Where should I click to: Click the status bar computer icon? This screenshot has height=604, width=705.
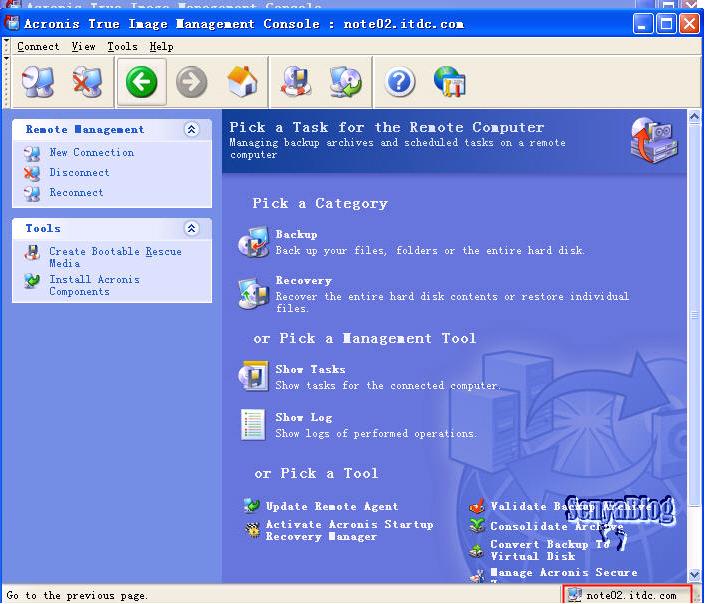pos(574,595)
